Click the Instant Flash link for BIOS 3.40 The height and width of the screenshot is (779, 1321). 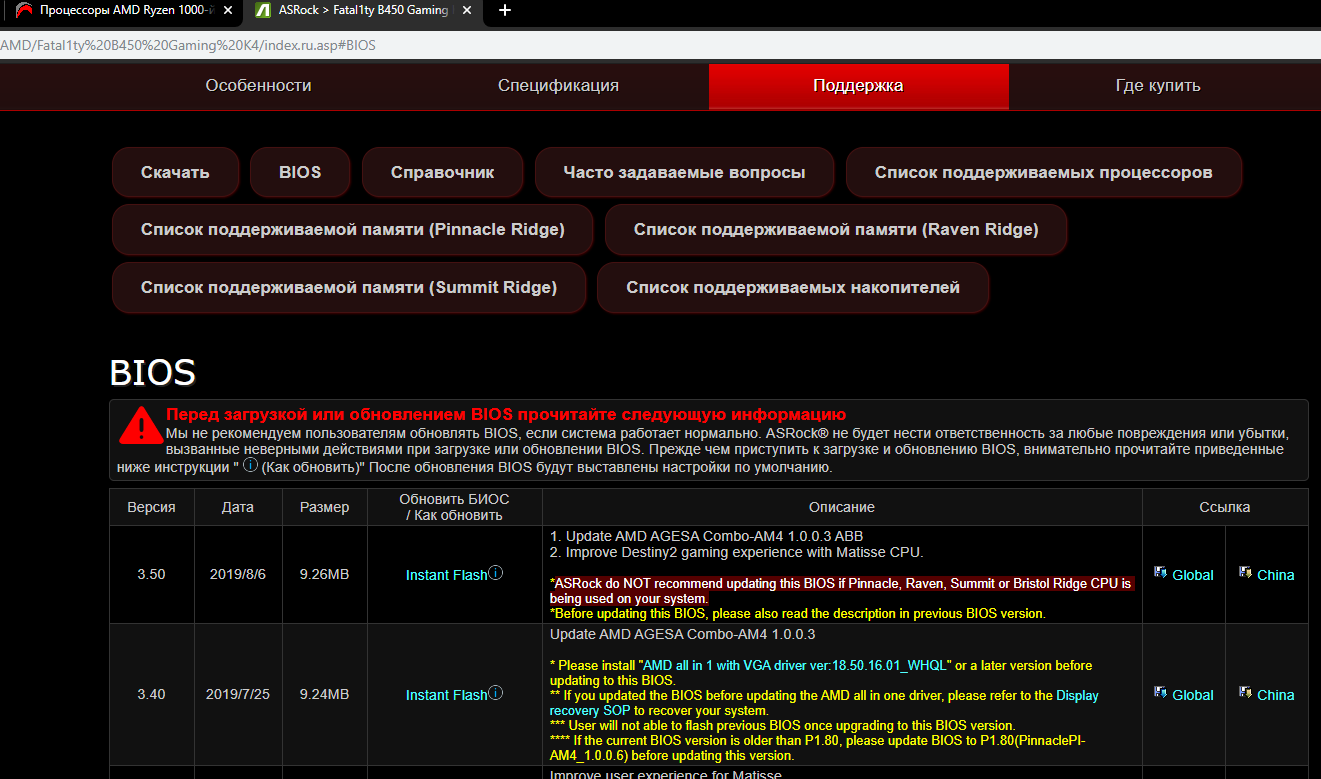pos(446,695)
